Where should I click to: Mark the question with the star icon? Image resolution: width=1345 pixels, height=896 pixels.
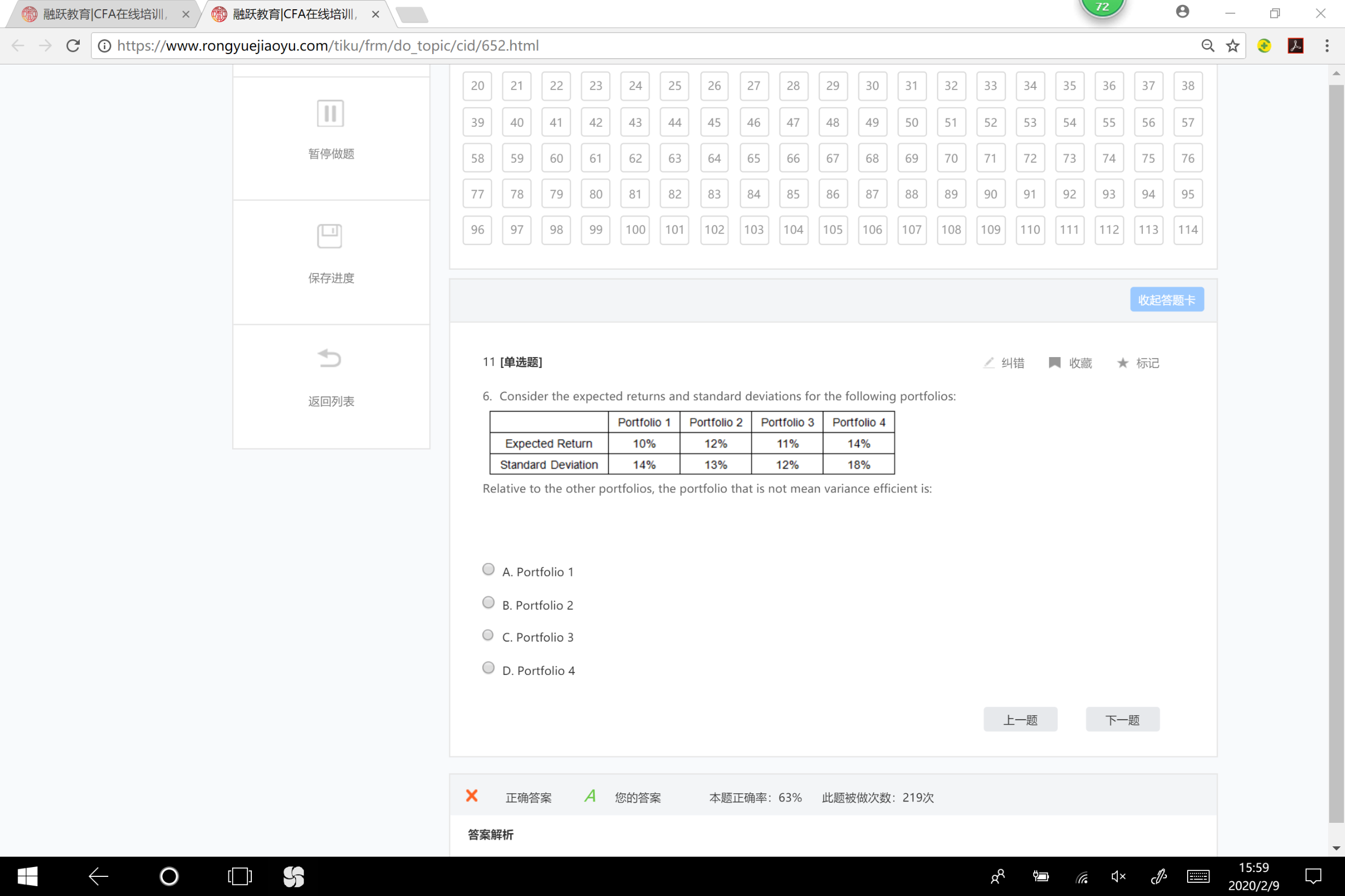1123,363
